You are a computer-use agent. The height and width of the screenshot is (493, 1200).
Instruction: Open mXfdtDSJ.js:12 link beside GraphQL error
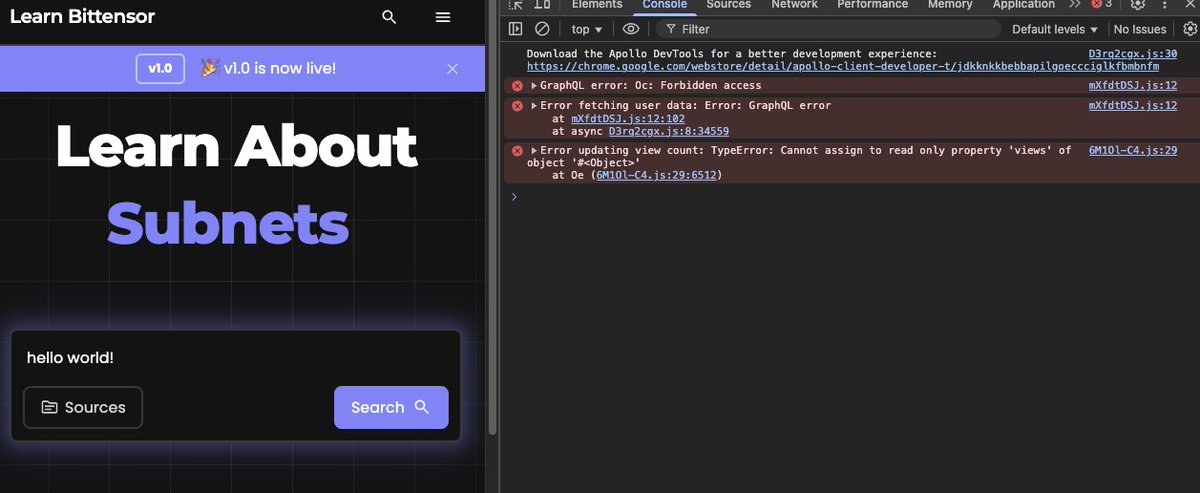point(1133,86)
